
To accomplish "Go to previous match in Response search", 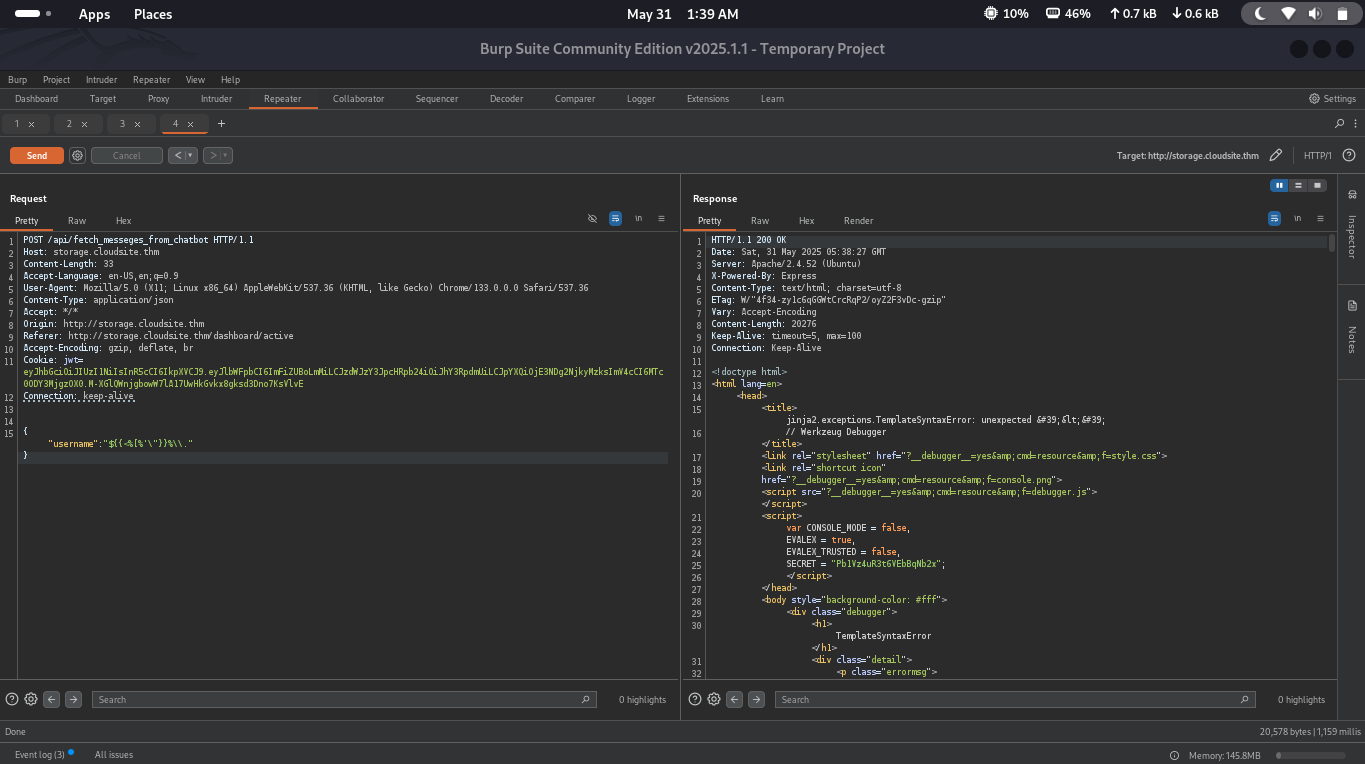I will tap(735, 699).
